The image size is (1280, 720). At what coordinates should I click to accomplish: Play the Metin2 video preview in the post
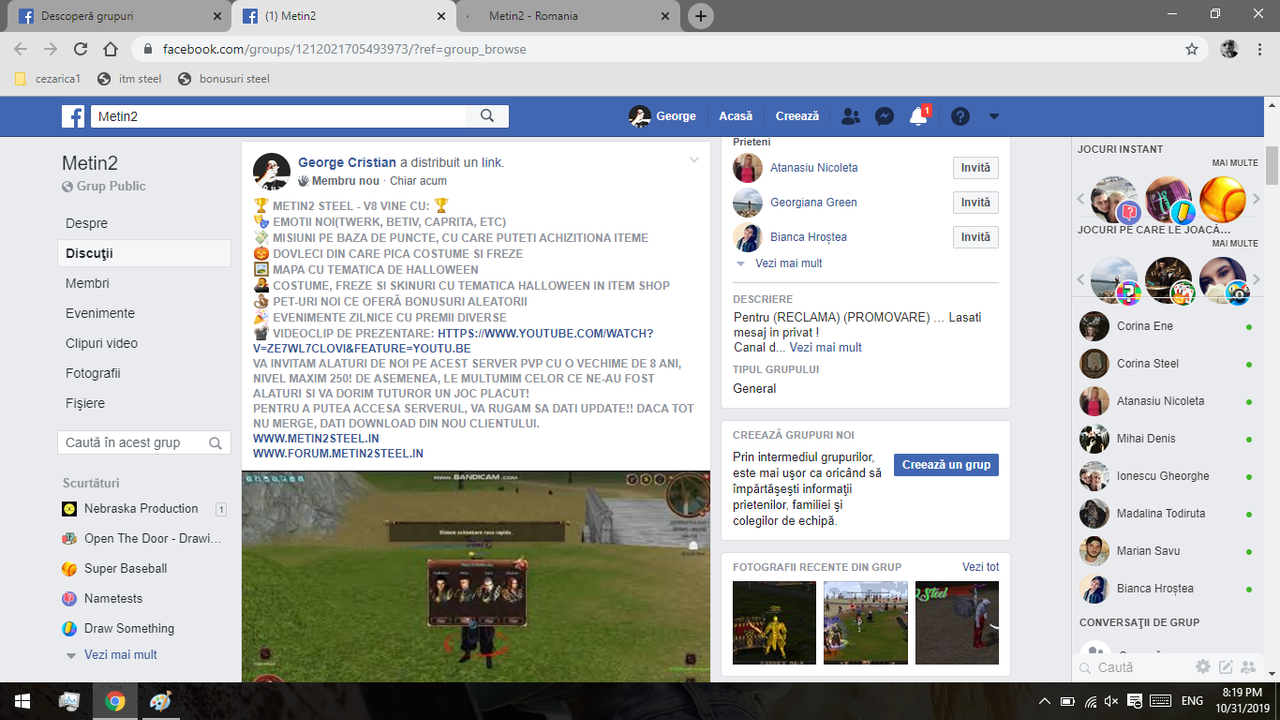point(476,576)
